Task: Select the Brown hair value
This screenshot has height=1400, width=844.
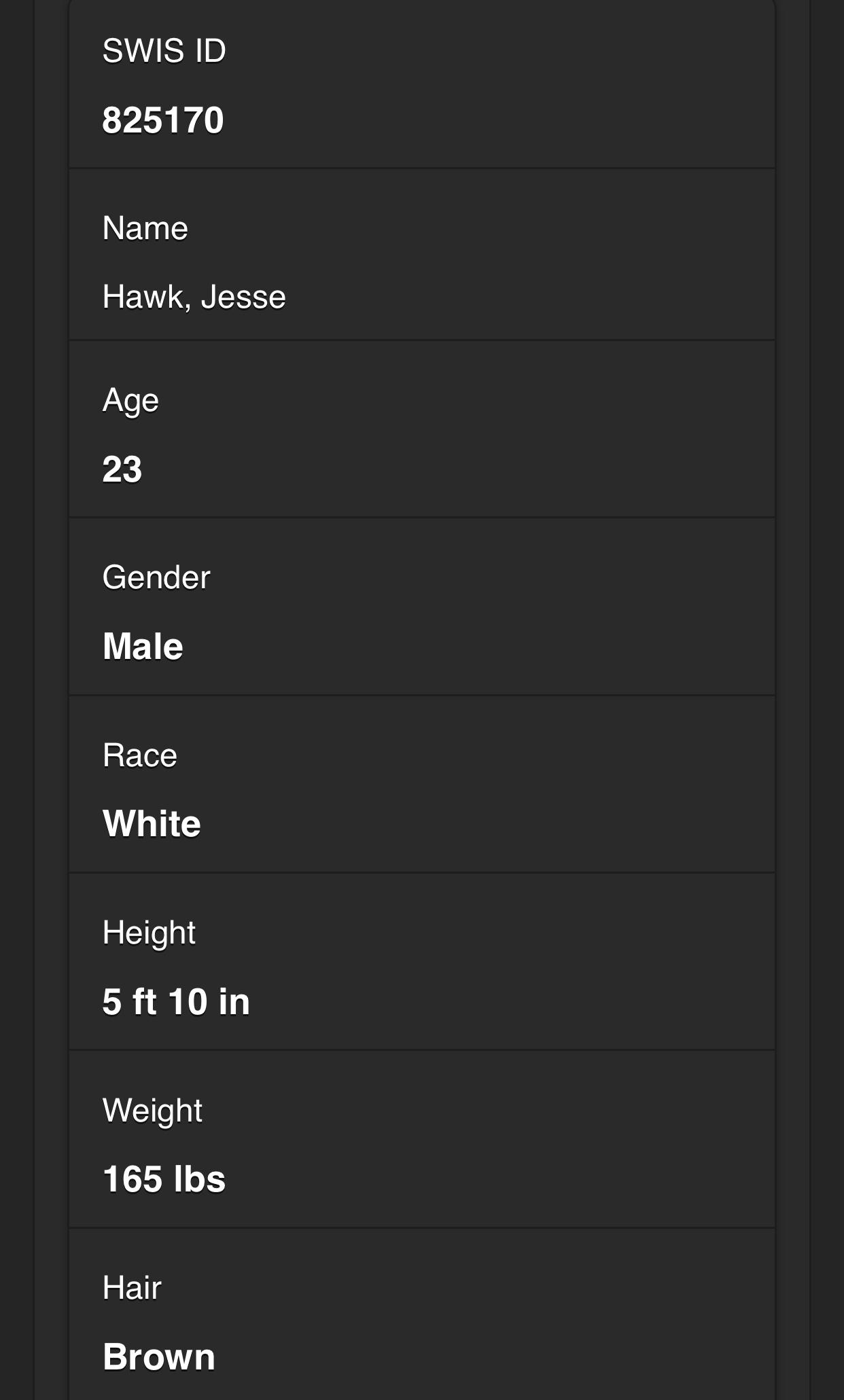Action: tap(159, 1357)
